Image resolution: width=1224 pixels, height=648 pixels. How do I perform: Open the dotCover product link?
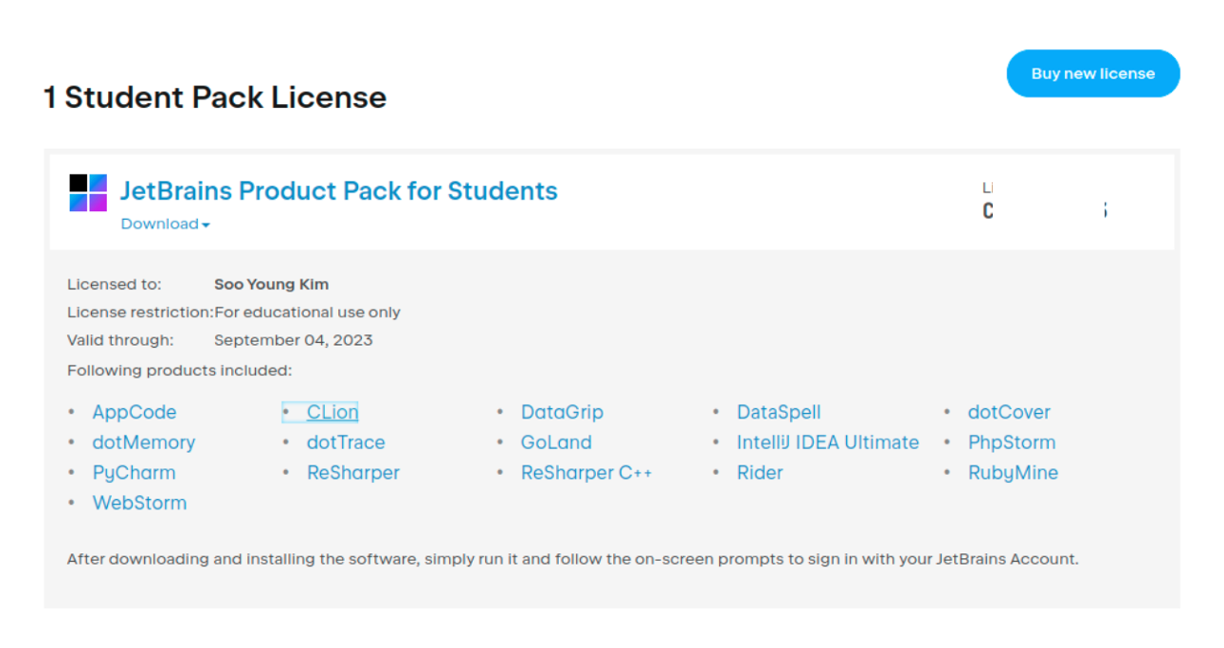point(1009,412)
